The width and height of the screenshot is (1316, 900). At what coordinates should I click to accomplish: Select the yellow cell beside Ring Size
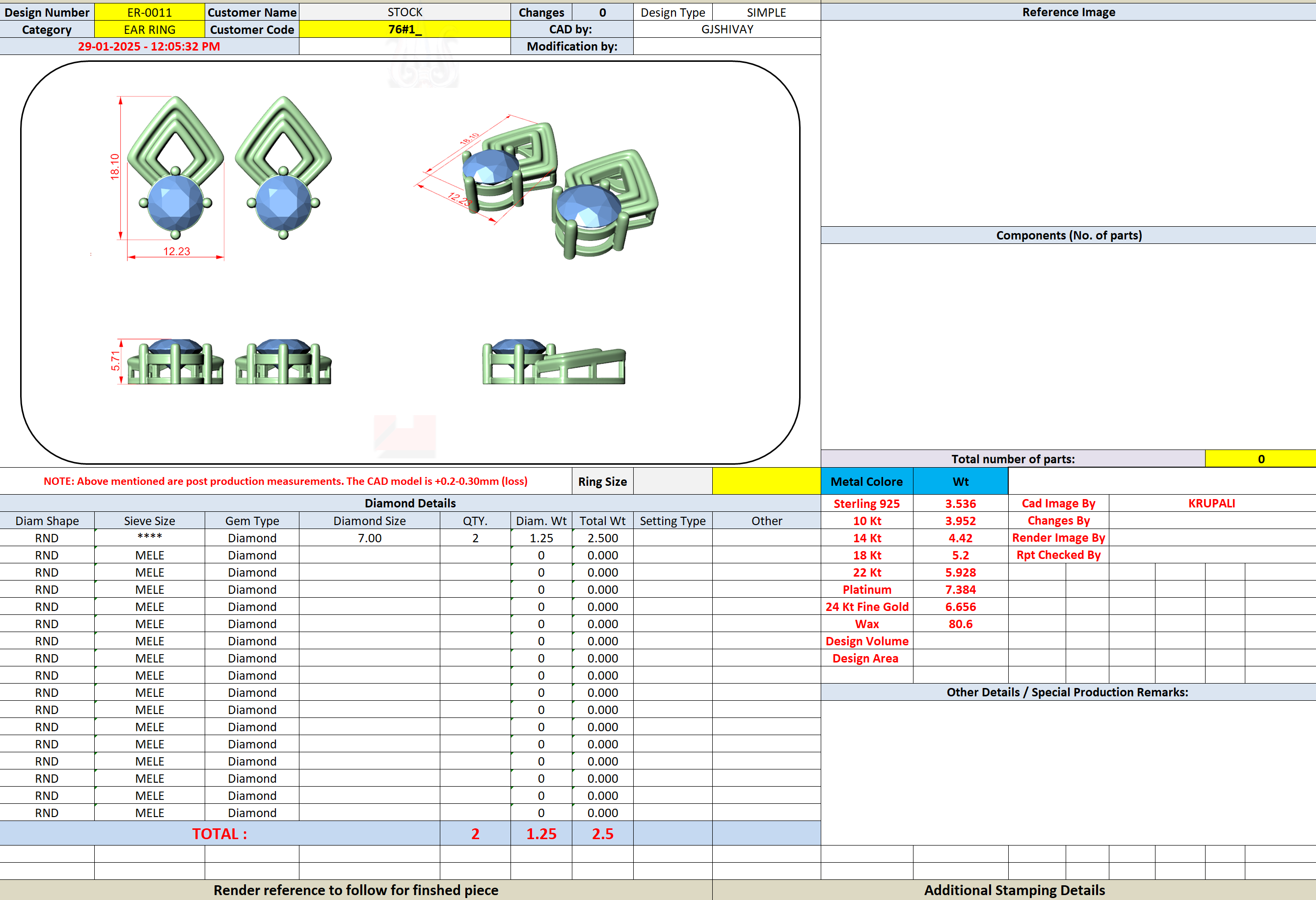coord(766,481)
